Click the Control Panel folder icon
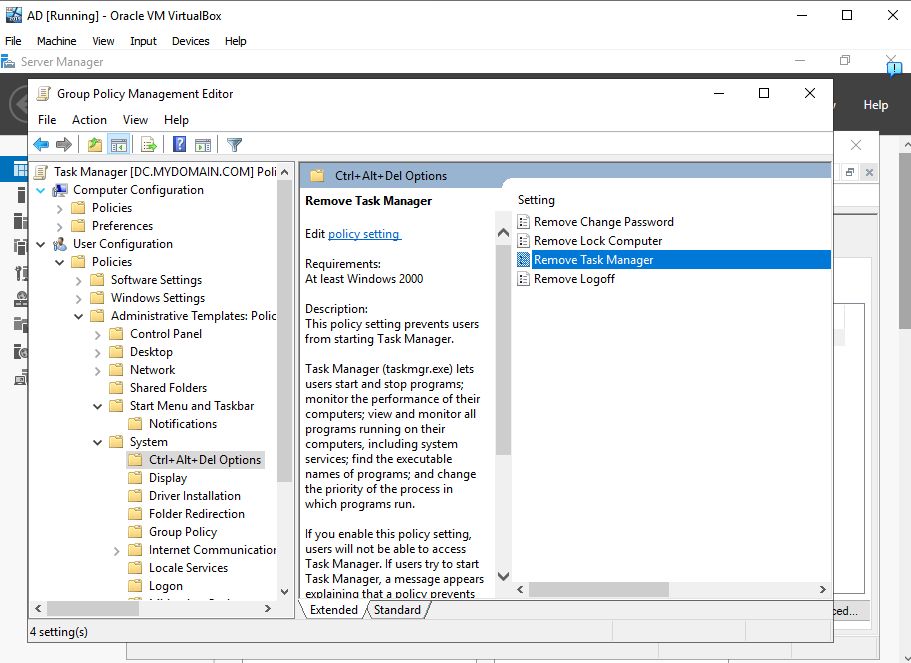911x663 pixels. tap(116, 334)
